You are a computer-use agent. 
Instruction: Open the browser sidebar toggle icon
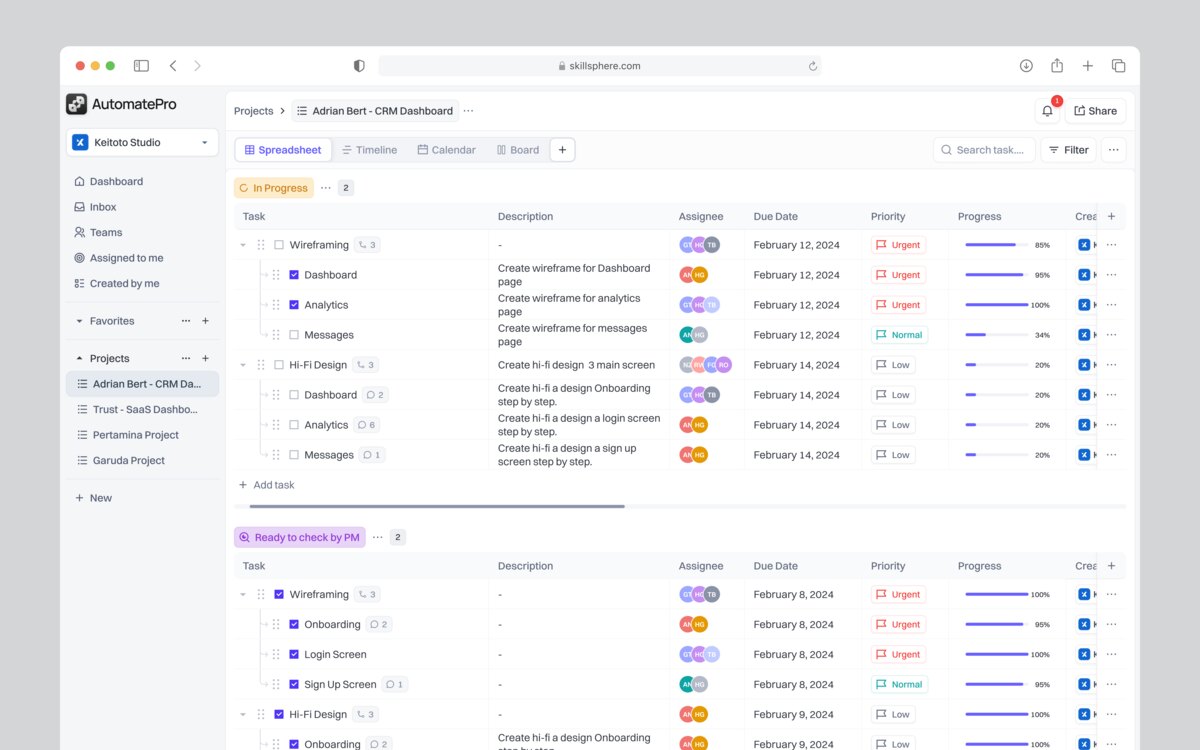pos(141,66)
